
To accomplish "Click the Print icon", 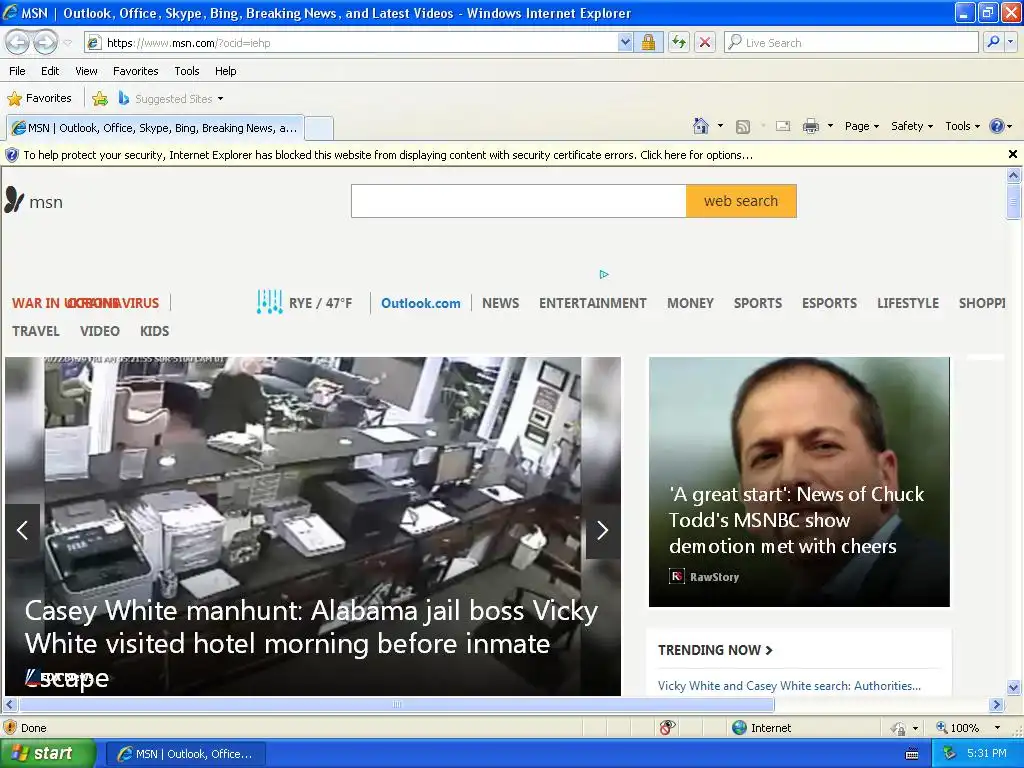I will pyautogui.click(x=810, y=127).
